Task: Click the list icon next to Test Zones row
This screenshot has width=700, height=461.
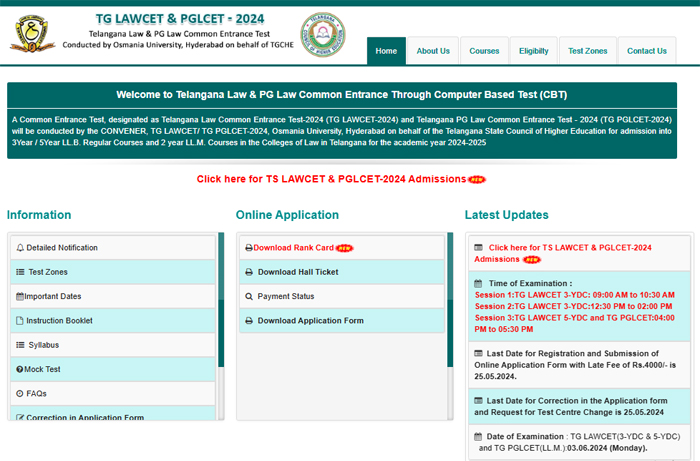Action: pyautogui.click(x=20, y=272)
